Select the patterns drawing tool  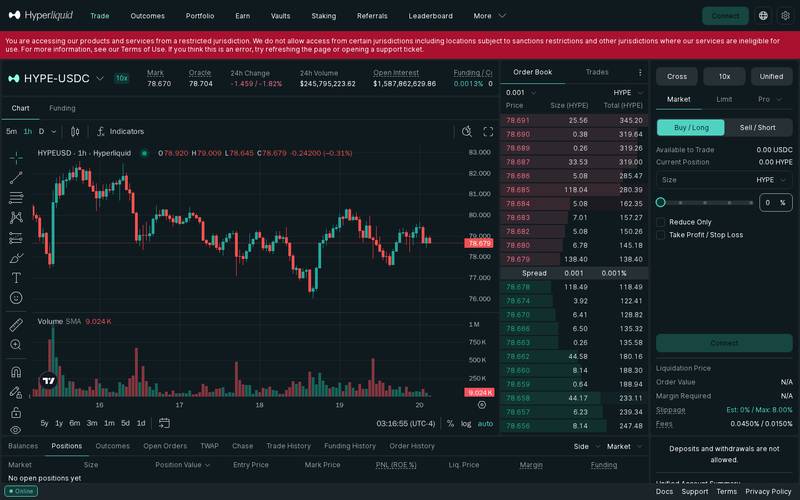pyautogui.click(x=16, y=217)
